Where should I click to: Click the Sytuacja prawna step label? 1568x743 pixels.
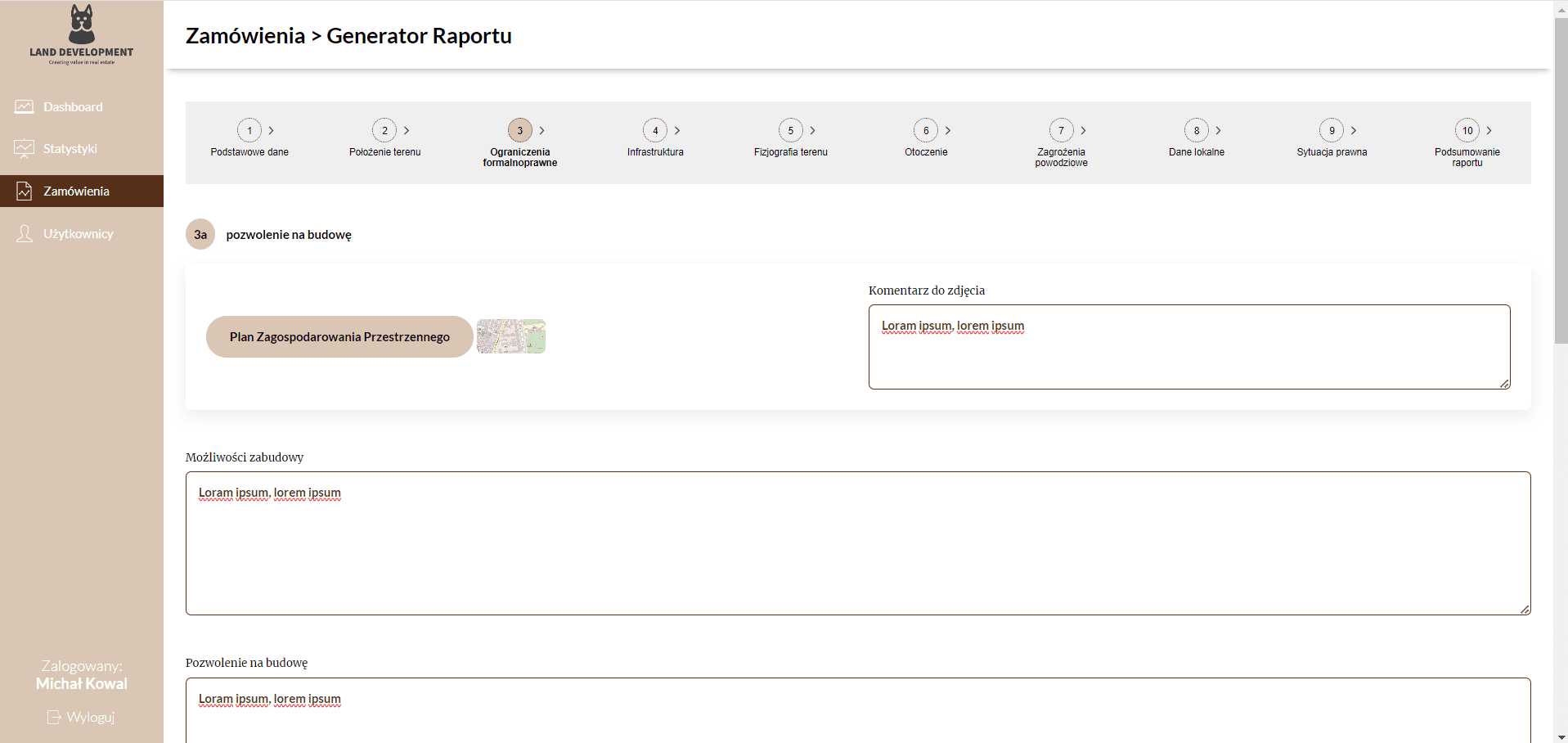[1332, 152]
